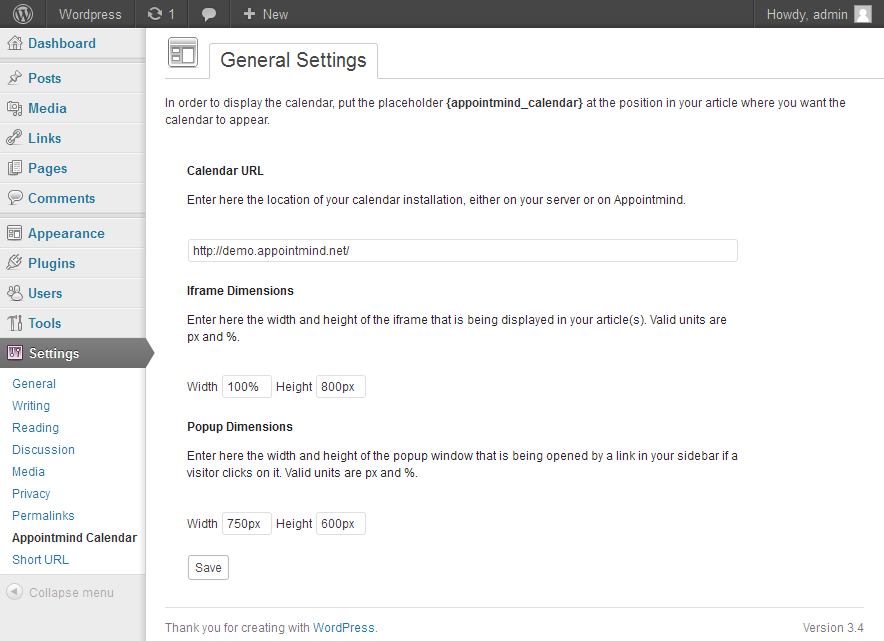Click the Users icon in the sidebar
The width and height of the screenshot is (884, 641).
[14, 293]
